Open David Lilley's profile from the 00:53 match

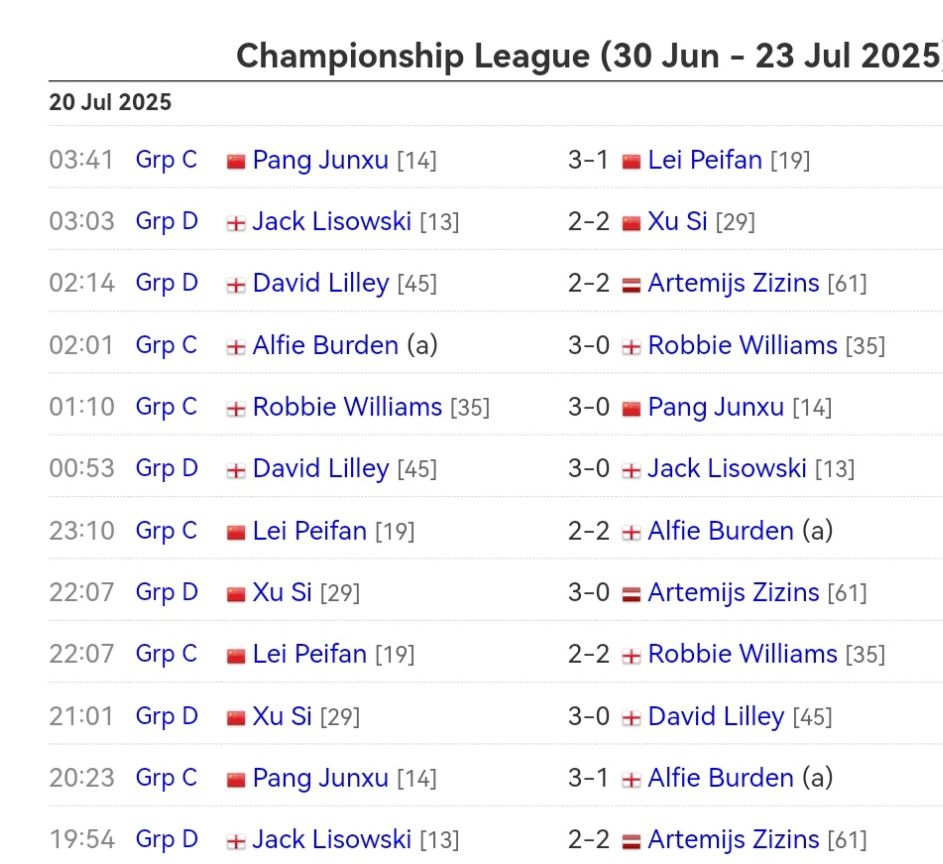coord(320,468)
